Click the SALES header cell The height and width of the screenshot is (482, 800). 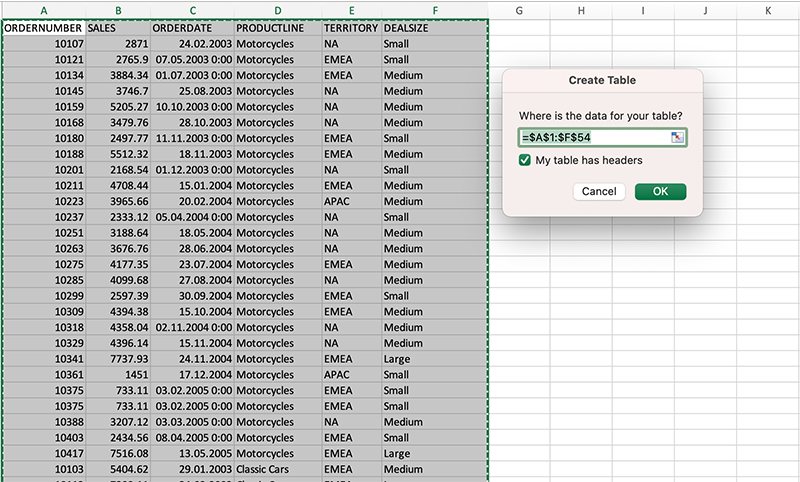tap(118, 28)
